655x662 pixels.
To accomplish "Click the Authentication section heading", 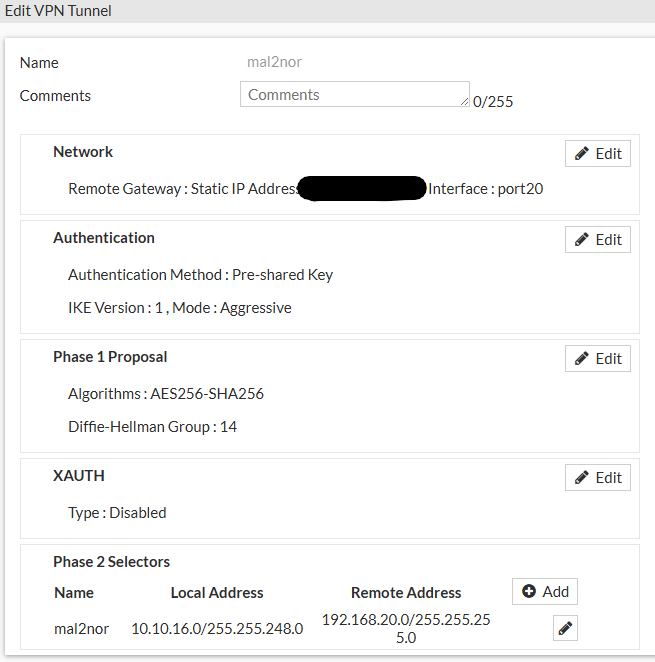I will [x=104, y=238].
